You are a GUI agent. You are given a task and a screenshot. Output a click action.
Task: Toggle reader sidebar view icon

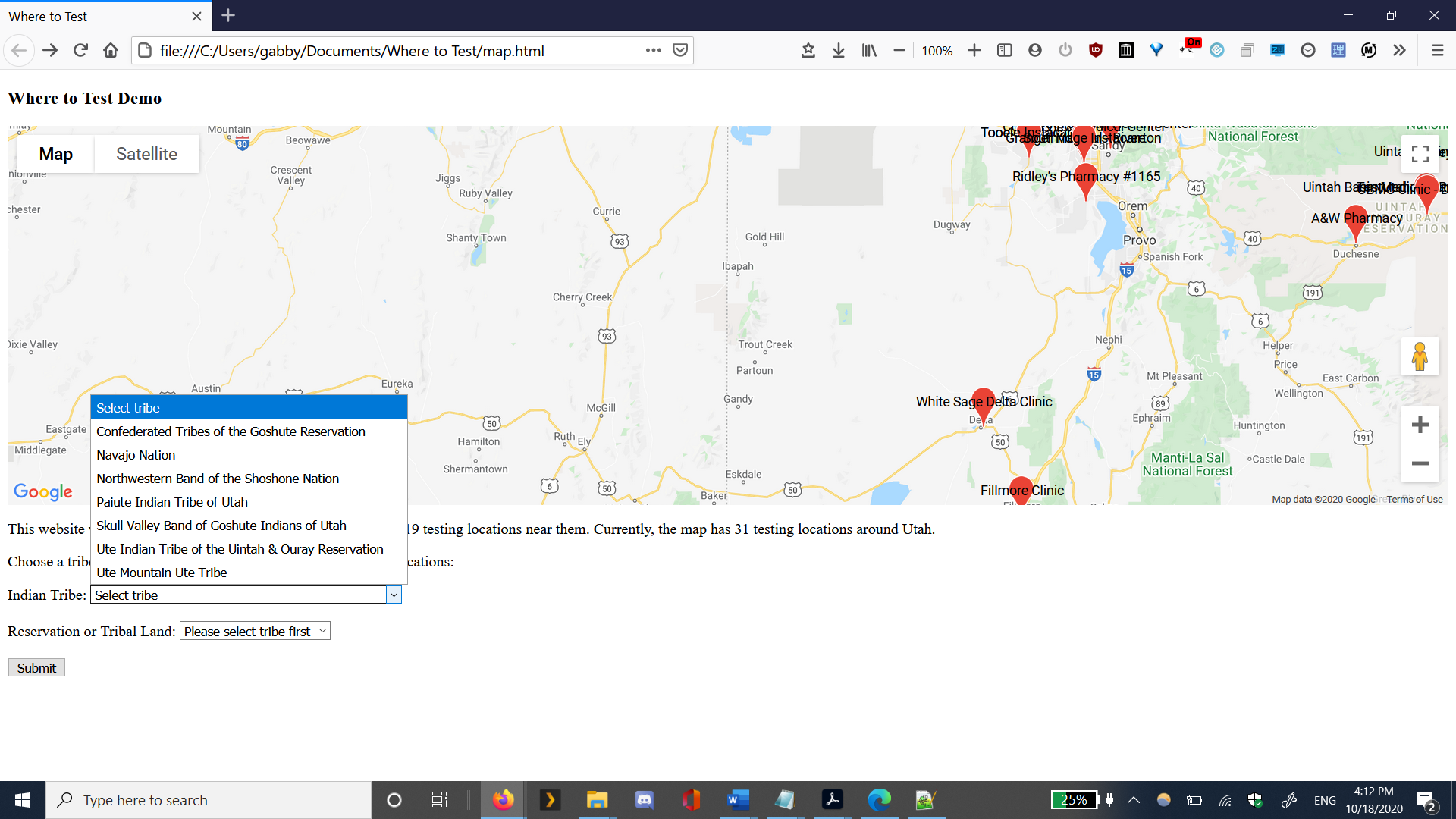tap(1004, 50)
